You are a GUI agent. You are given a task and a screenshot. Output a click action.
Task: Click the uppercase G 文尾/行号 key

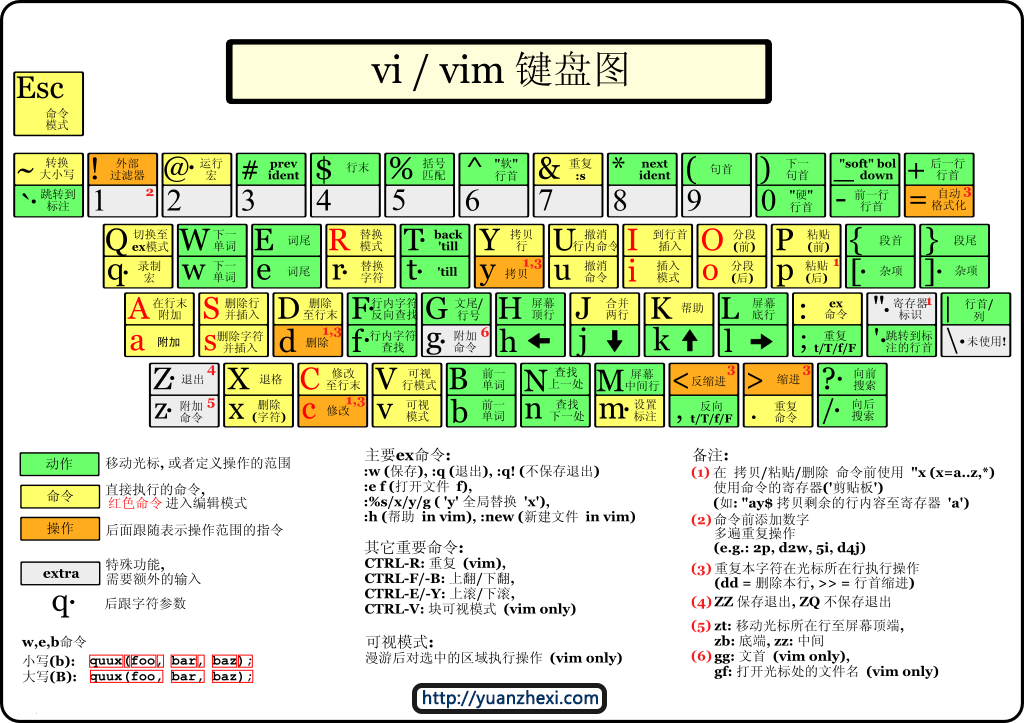coord(456,310)
